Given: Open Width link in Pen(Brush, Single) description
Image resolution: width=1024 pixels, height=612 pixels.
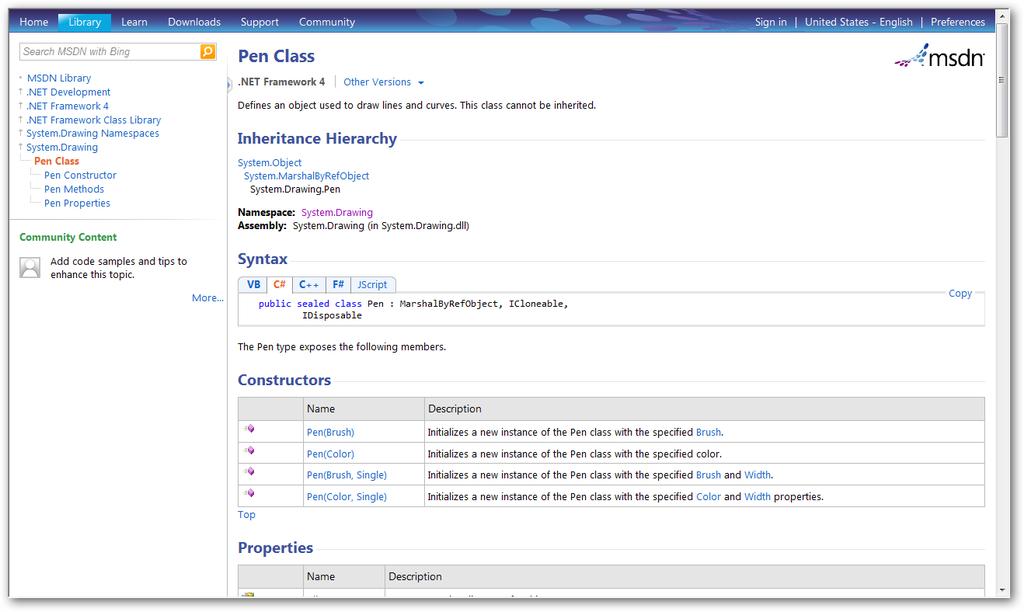Looking at the screenshot, I should (758, 475).
